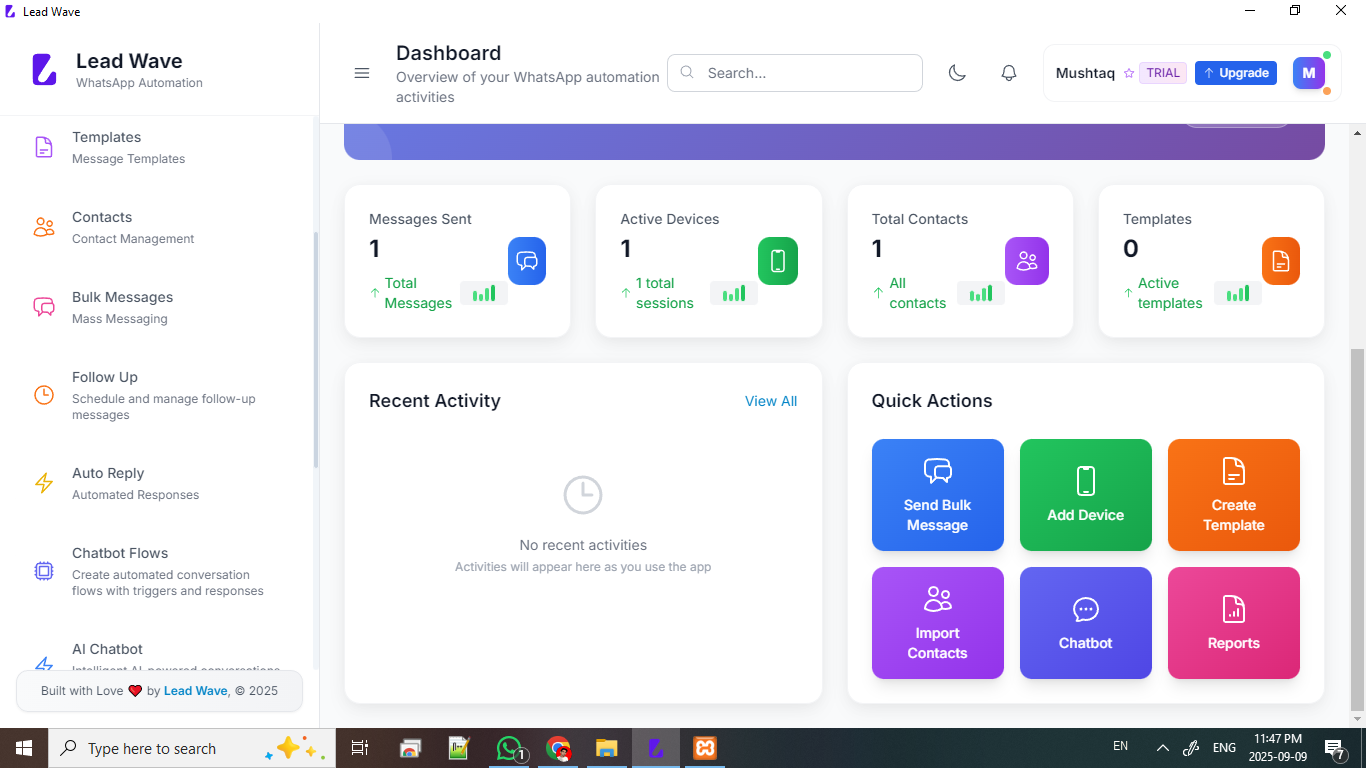The width and height of the screenshot is (1366, 768).
Task: Click the Lead Wave link in footer
Action: [195, 691]
